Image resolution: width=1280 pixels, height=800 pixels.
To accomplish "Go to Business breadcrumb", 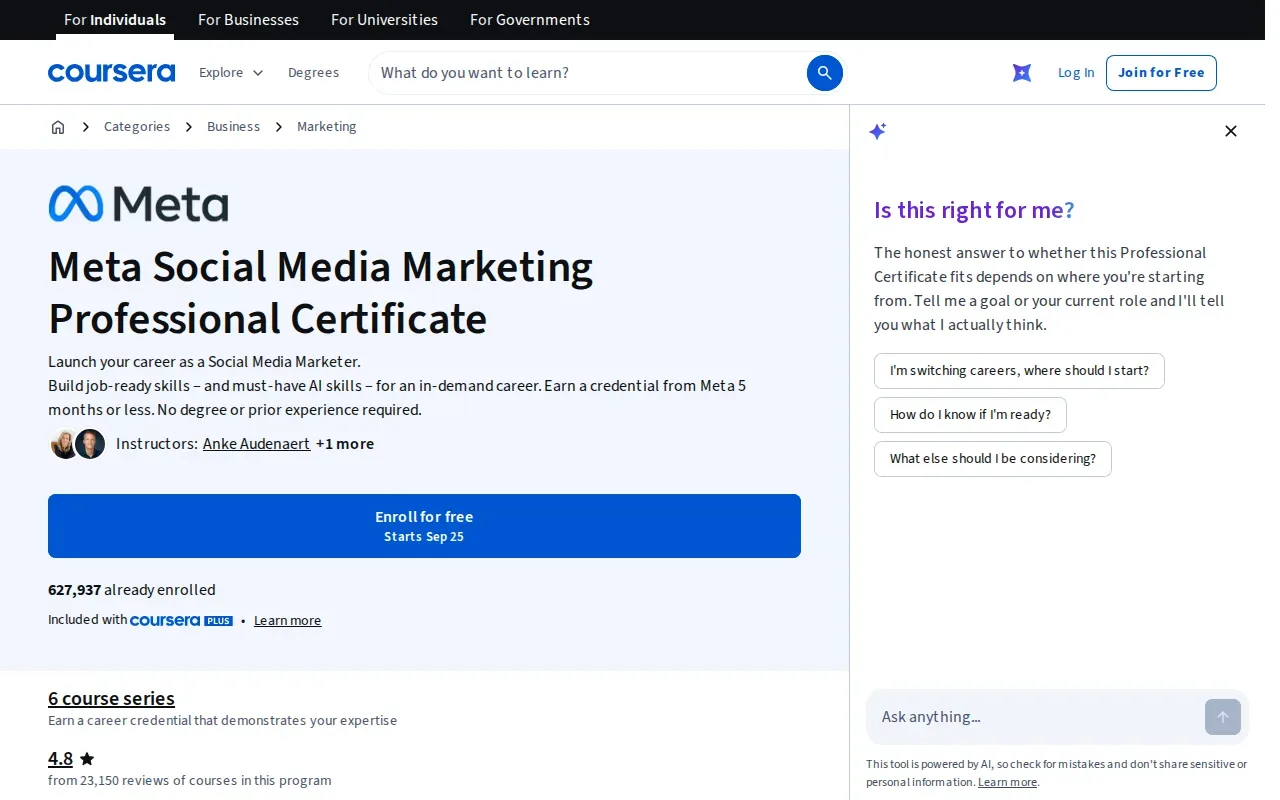I will pos(233,127).
